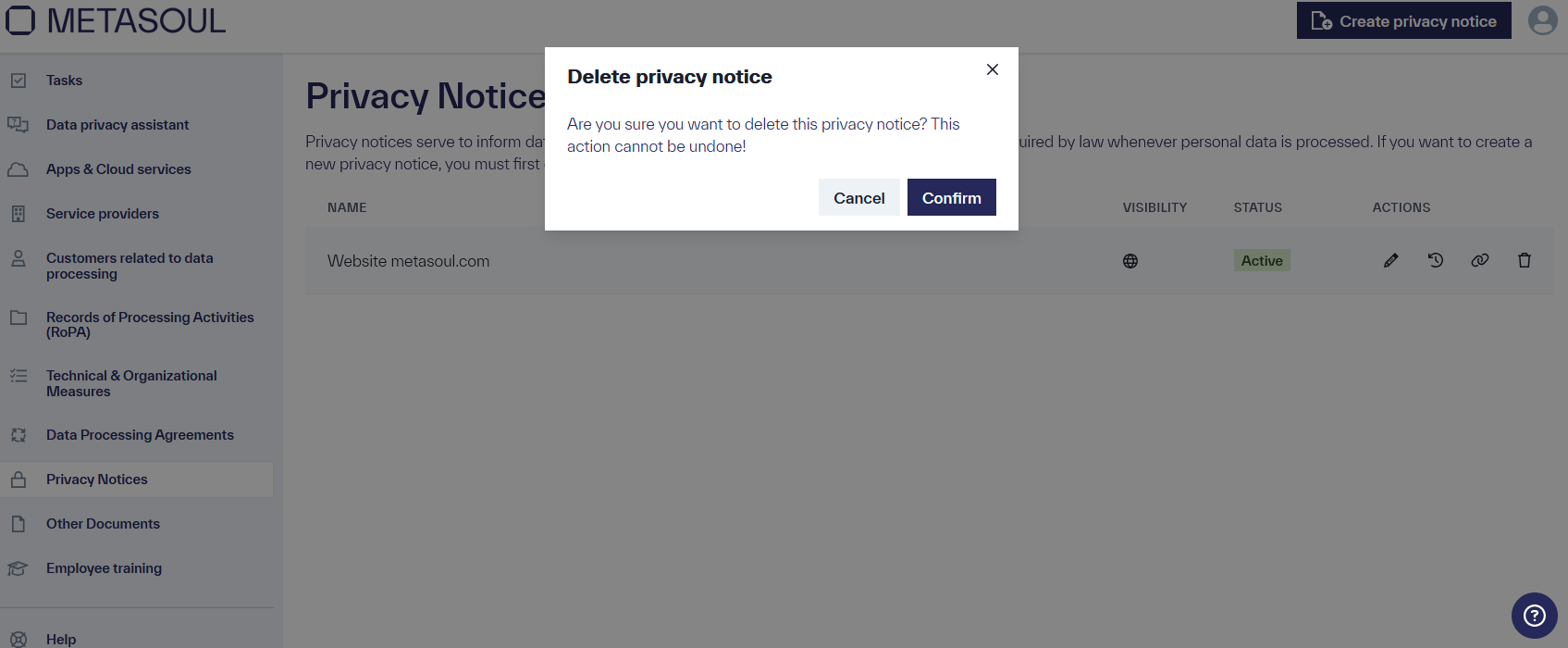Open the Data privacy assistant sidebar icon
Screen dimensions: 1568x648
(19, 124)
